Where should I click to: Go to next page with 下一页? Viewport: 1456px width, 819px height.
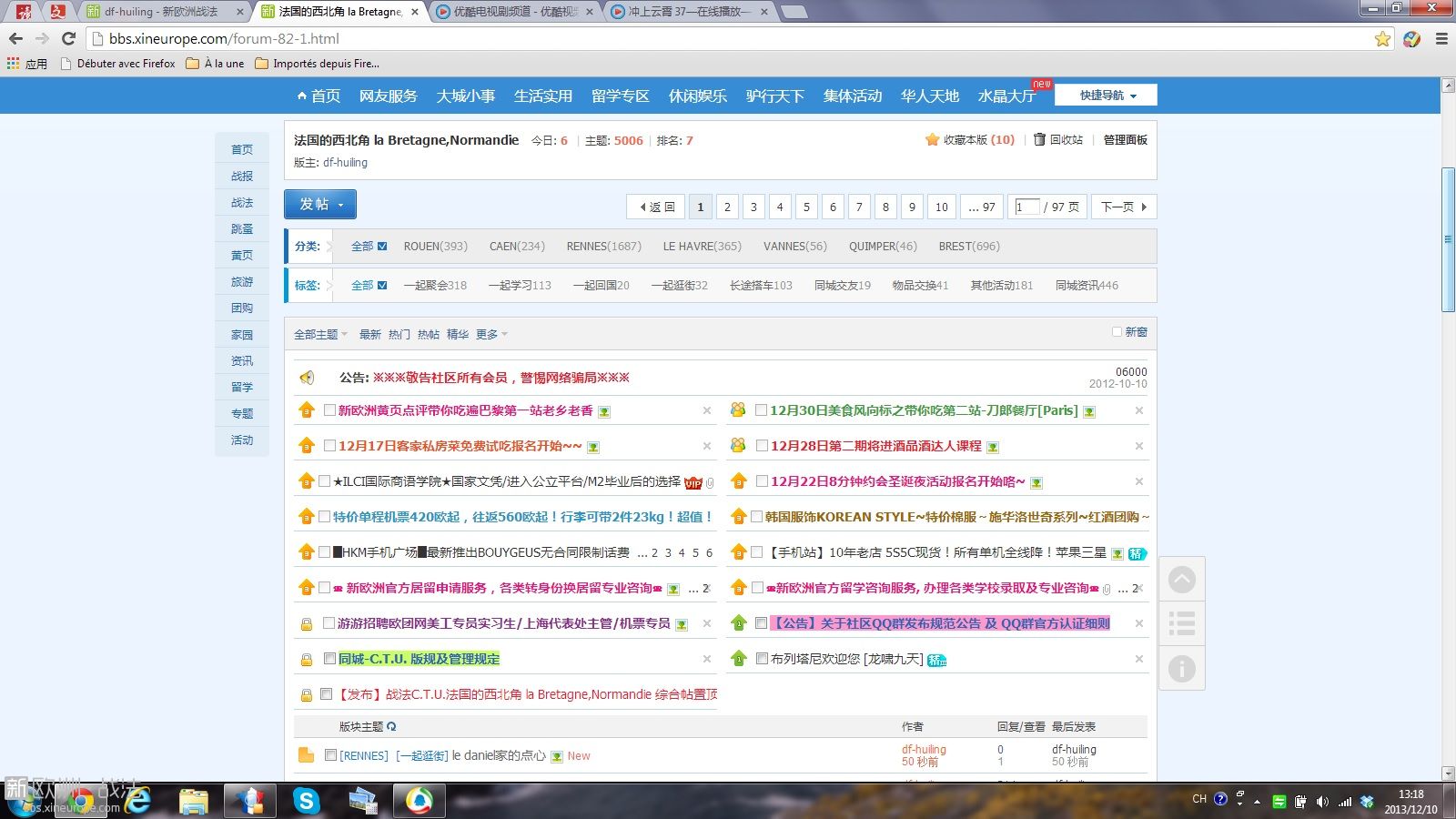1124,207
